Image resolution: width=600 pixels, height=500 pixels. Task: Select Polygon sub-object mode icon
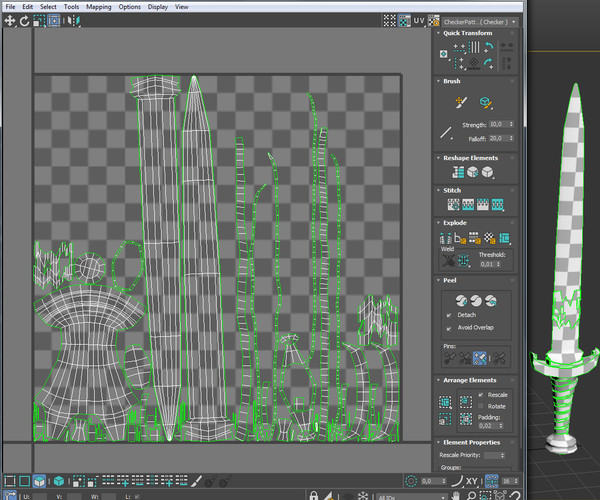pyautogui.click(x=39, y=481)
